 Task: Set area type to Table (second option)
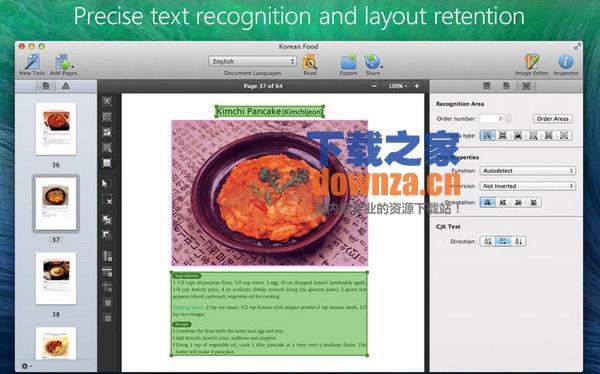[503, 136]
